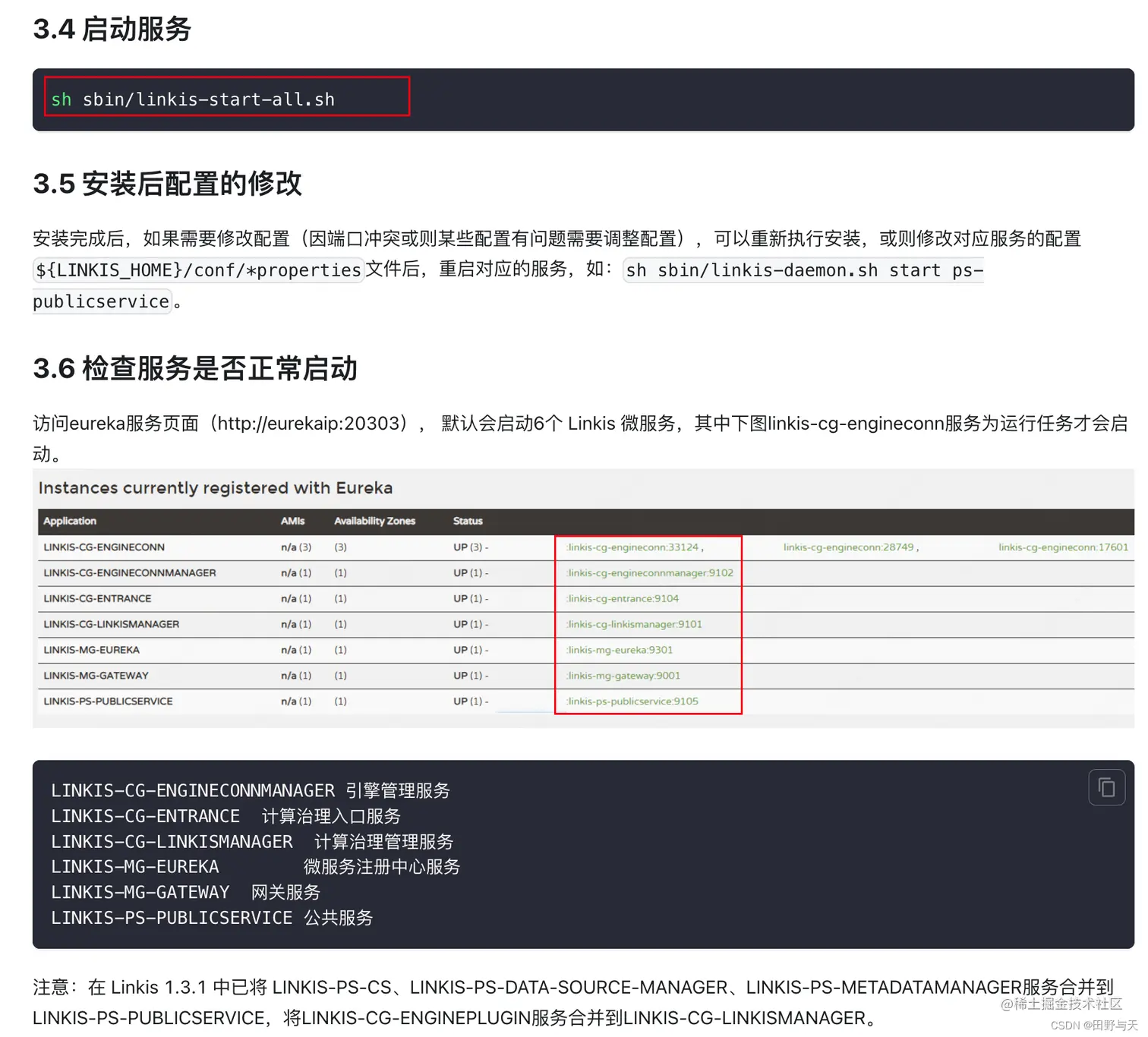Click 'LINKIS-MG-EUREKA 微服务注册中心服务' code line
Screen dimensions: 1148x1037
click(256, 867)
